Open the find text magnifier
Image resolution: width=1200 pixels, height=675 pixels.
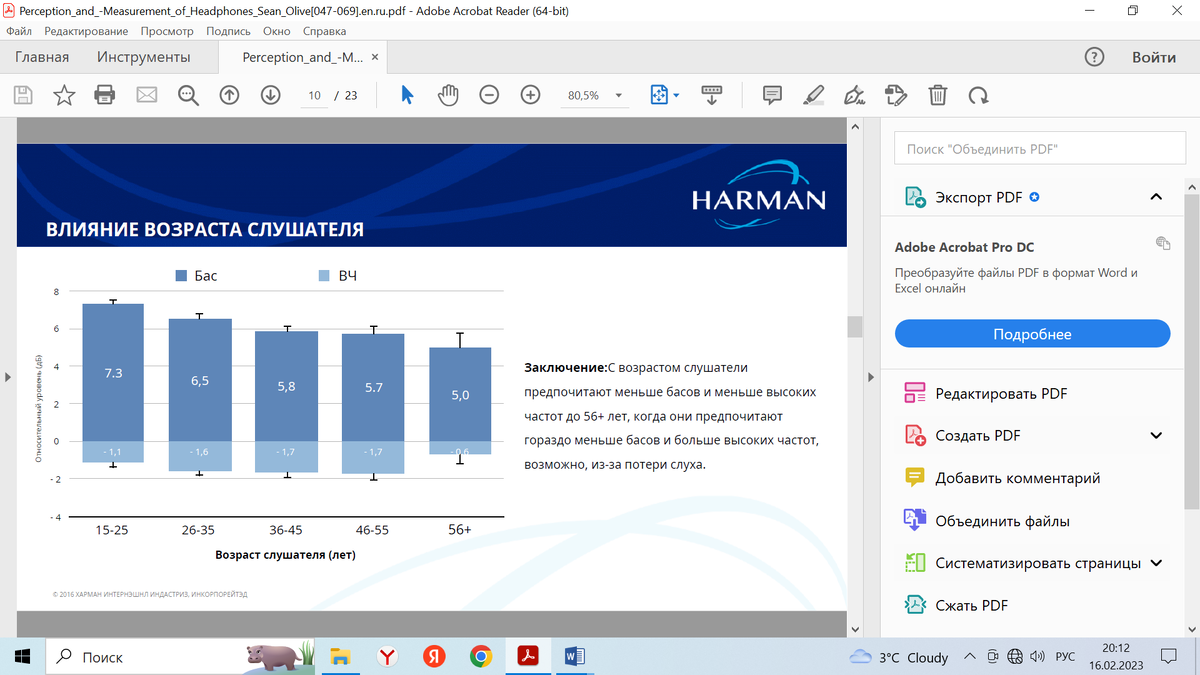pyautogui.click(x=188, y=95)
